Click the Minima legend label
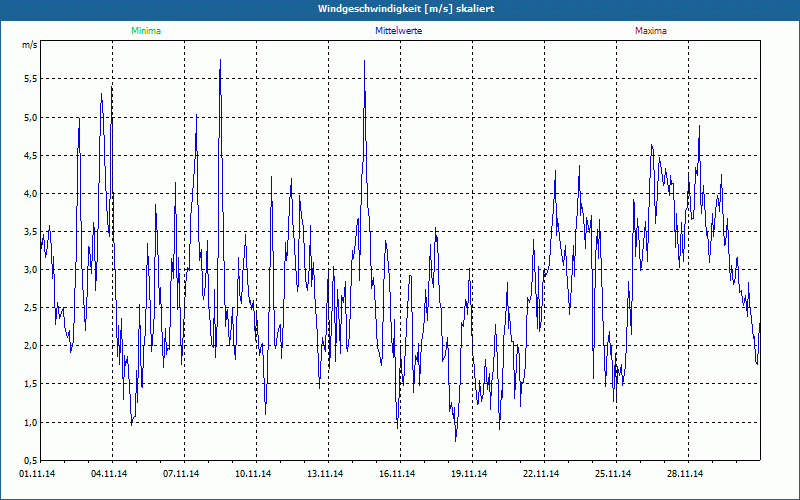The image size is (800, 500). pos(146,31)
